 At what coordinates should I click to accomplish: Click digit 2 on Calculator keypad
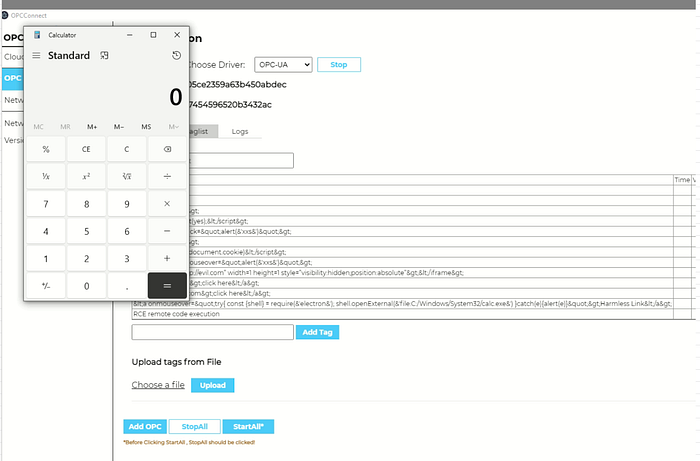point(86,258)
